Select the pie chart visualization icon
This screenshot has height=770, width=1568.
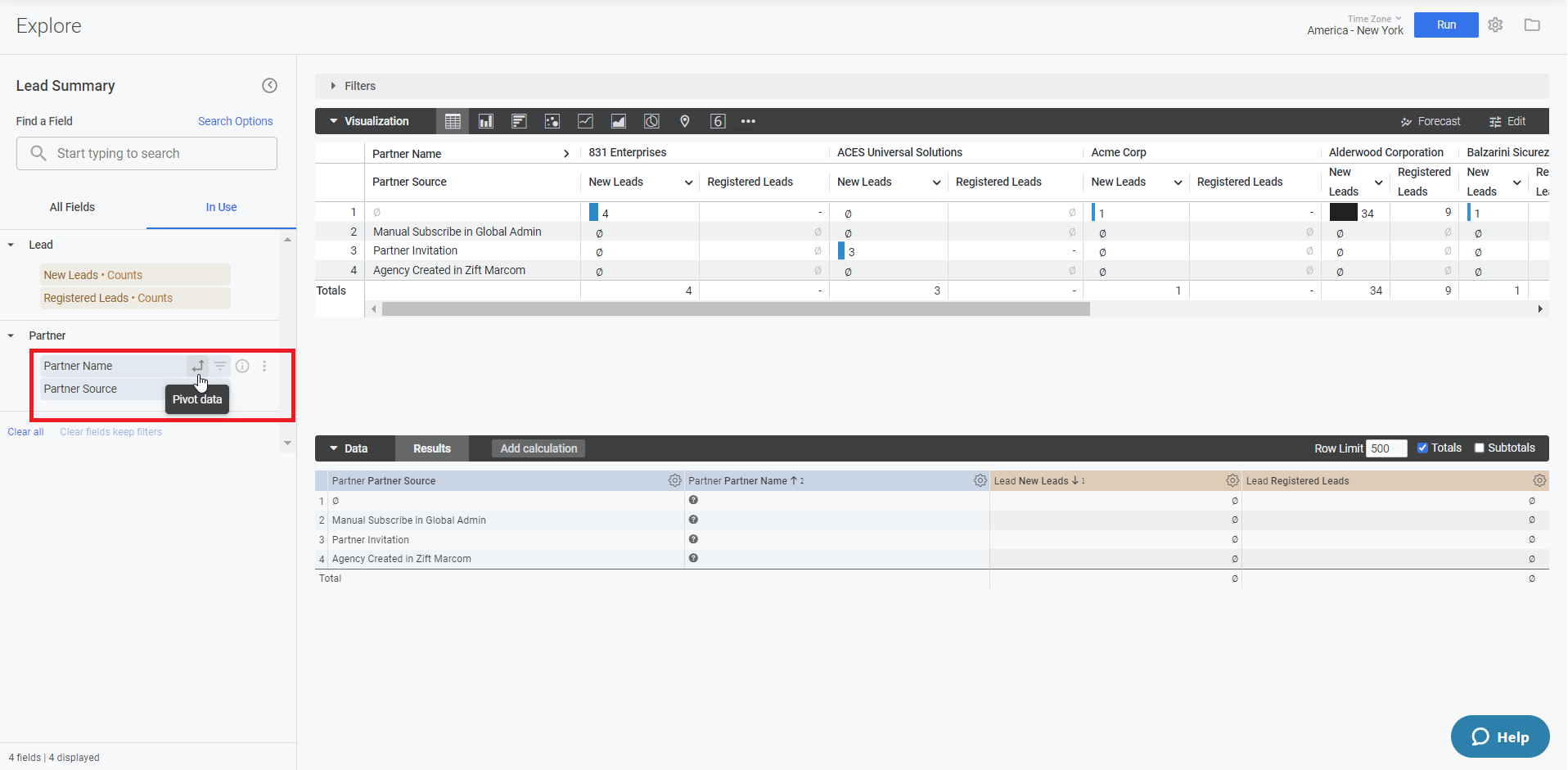click(651, 120)
